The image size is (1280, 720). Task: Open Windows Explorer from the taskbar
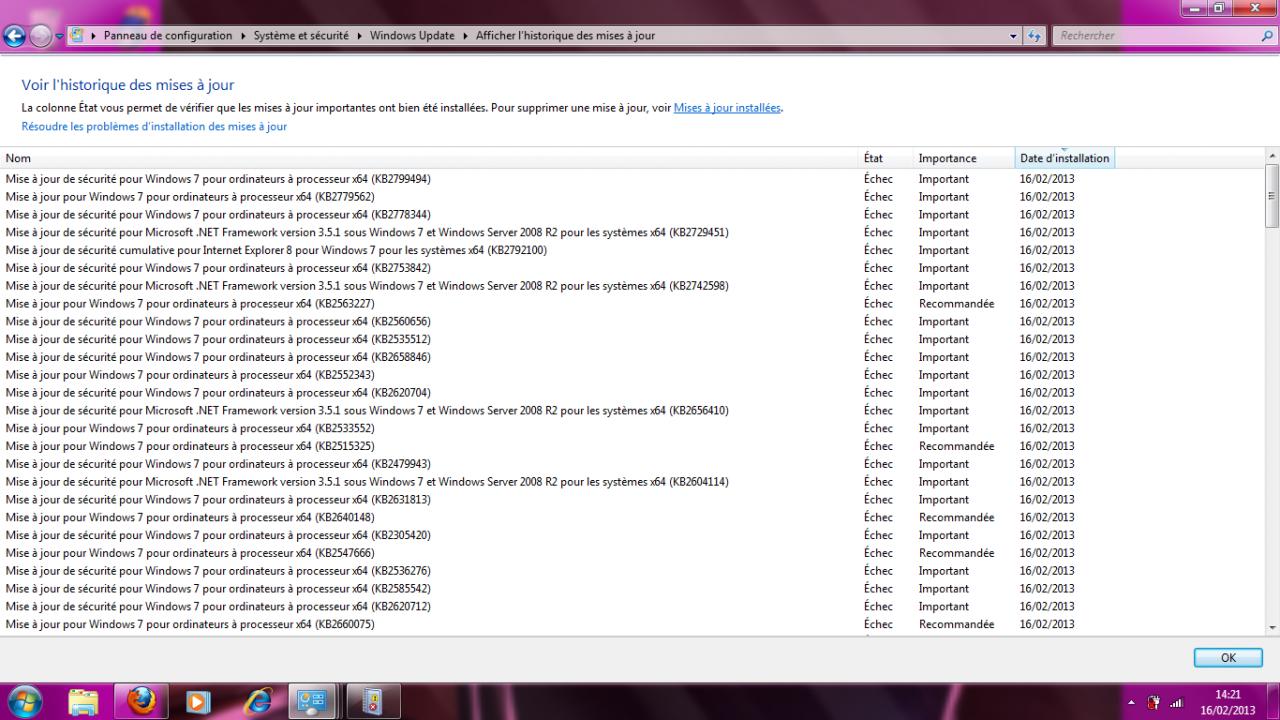(x=84, y=702)
